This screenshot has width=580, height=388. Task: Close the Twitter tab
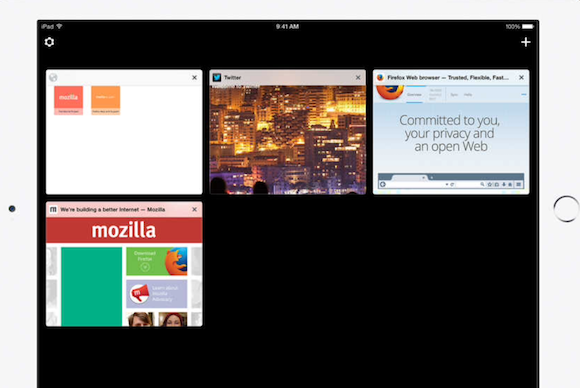pos(358,77)
